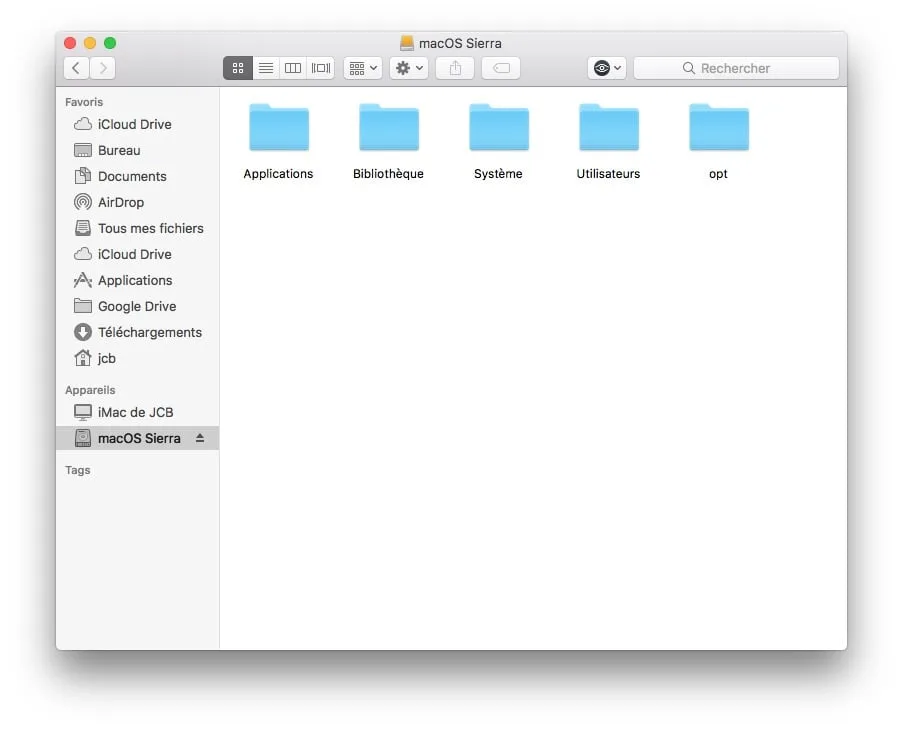Click the disk icon in title bar
Screen dimensions: 903x730
coord(407,43)
